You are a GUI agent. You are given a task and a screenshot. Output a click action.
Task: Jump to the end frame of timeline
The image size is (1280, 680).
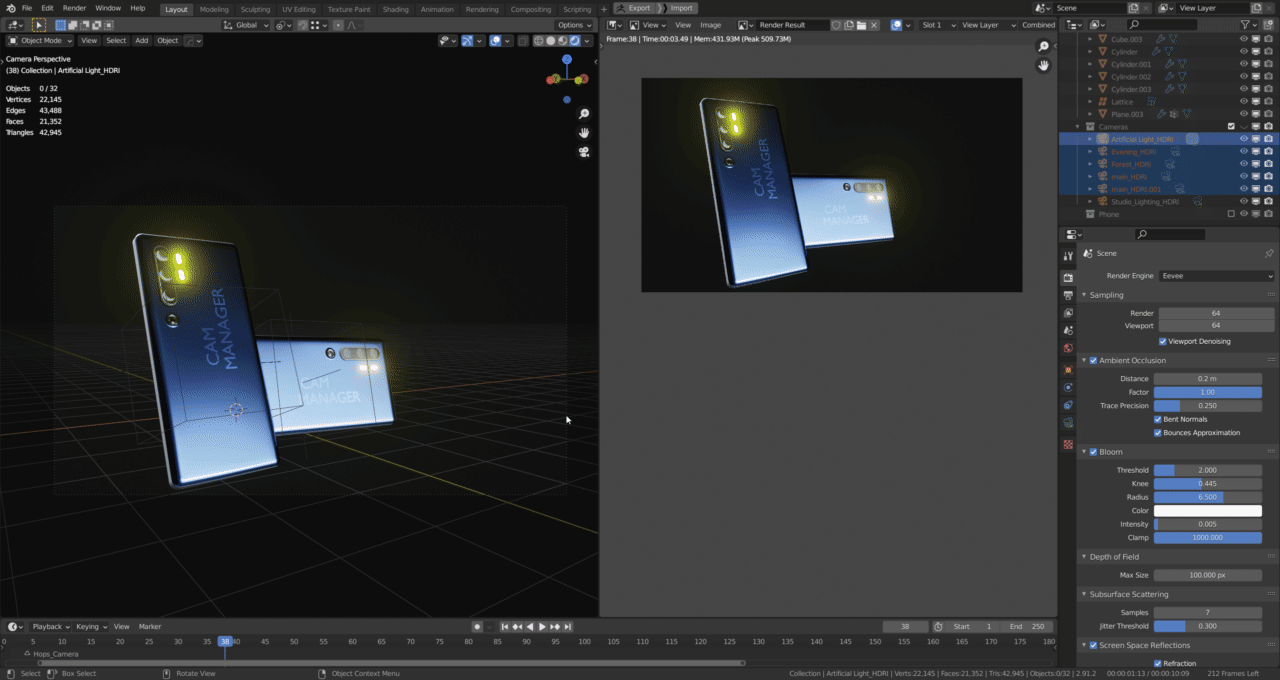[x=567, y=627]
